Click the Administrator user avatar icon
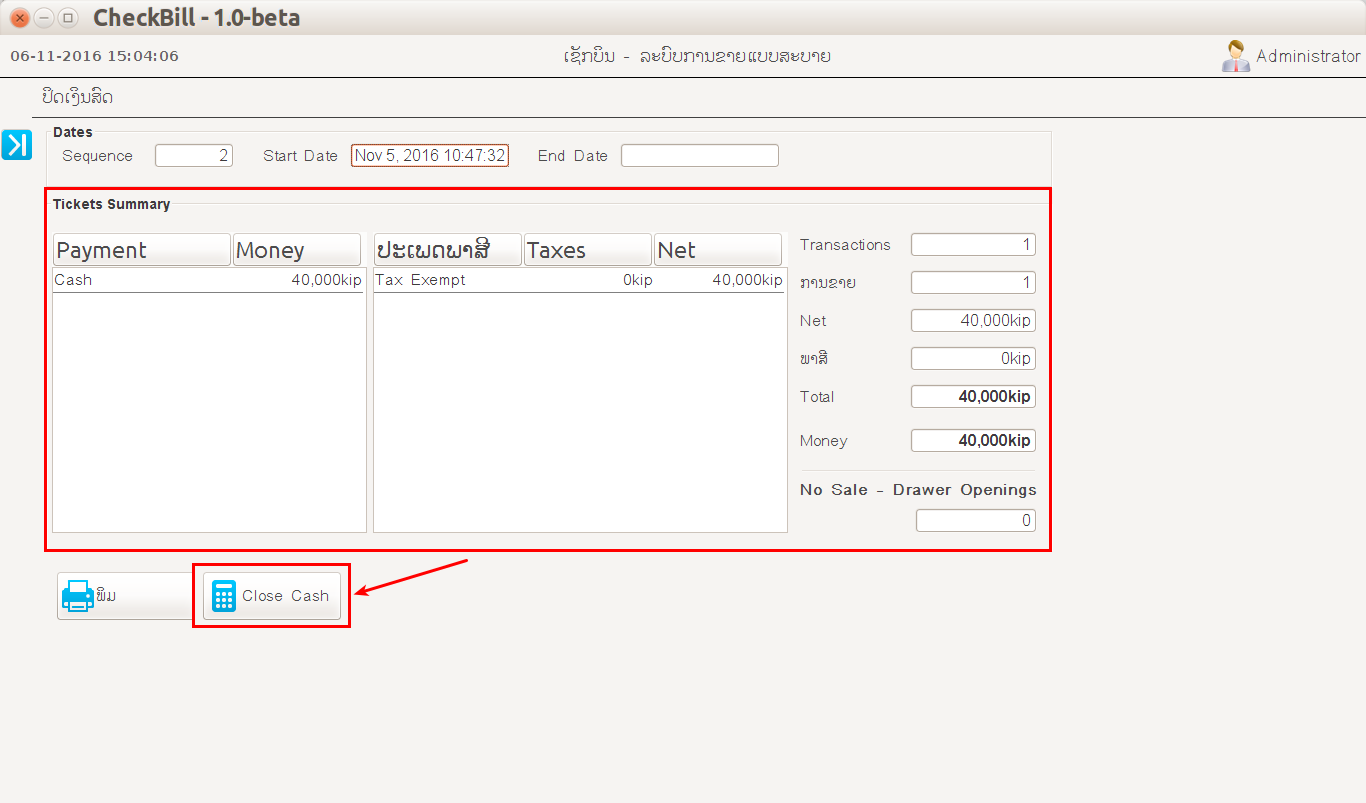The width and height of the screenshot is (1366, 803). click(x=1235, y=56)
